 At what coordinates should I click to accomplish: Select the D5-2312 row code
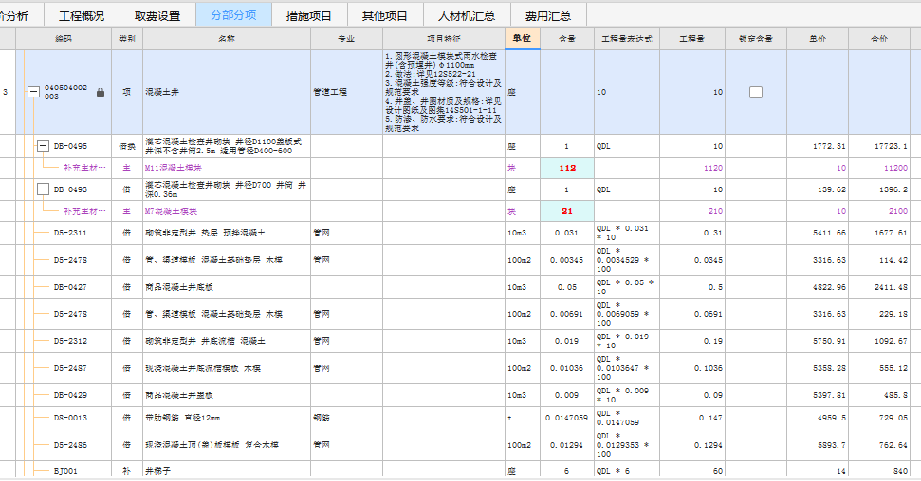(70, 341)
